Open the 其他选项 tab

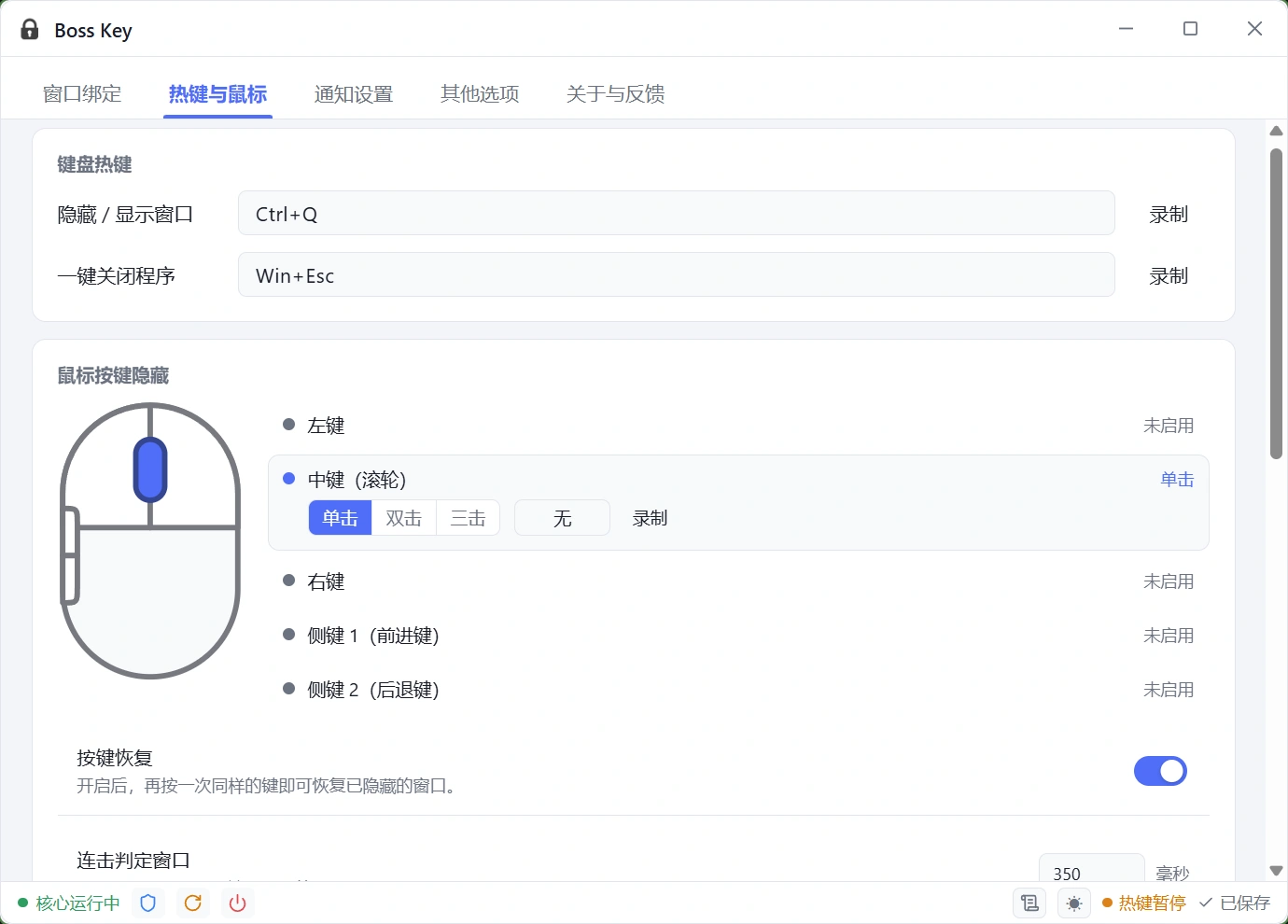(x=480, y=94)
